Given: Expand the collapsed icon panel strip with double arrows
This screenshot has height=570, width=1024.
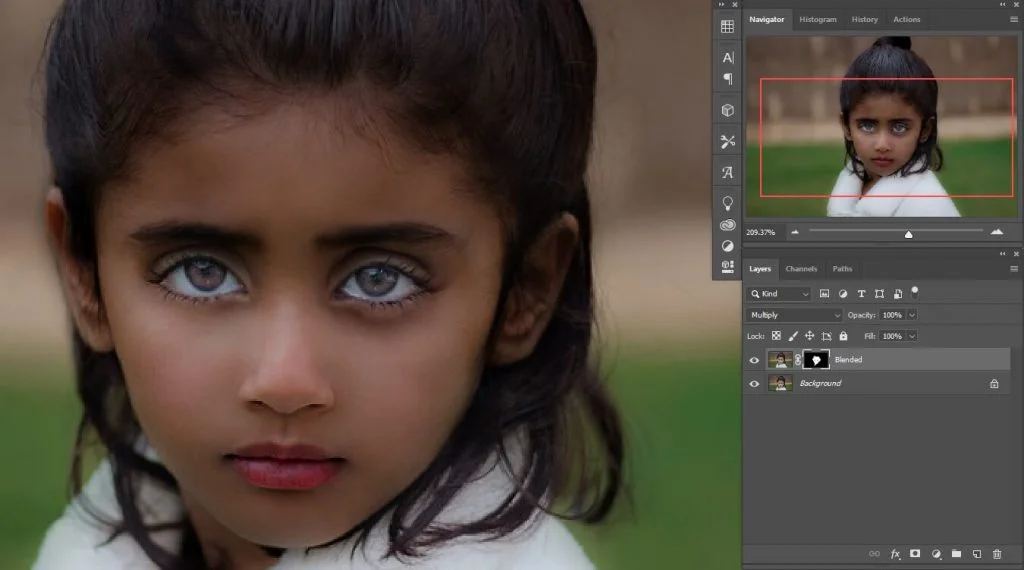Looking at the screenshot, I should pos(722,5).
